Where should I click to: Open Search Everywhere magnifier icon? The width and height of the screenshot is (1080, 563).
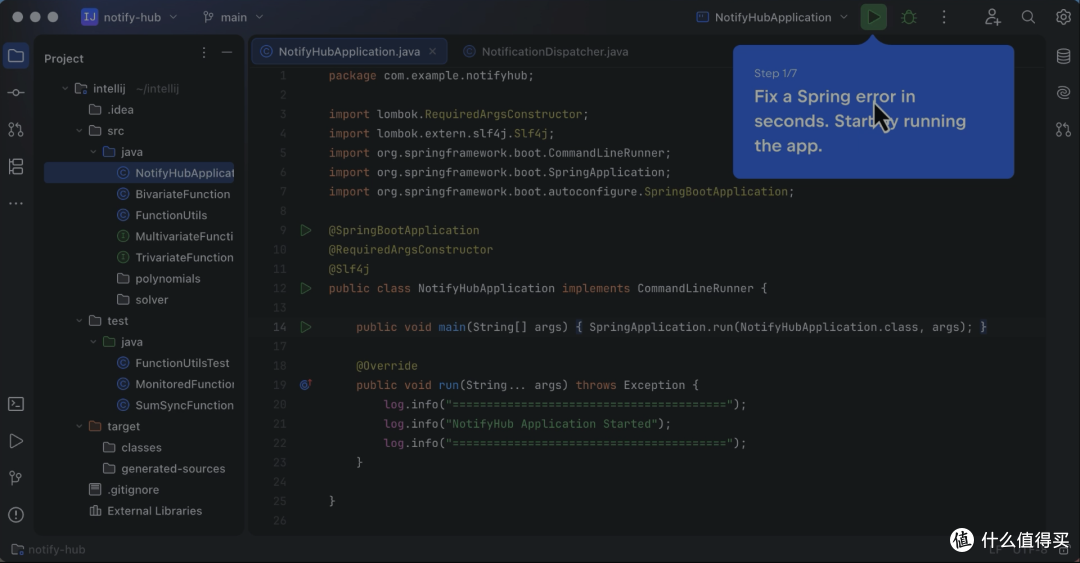(x=1028, y=17)
